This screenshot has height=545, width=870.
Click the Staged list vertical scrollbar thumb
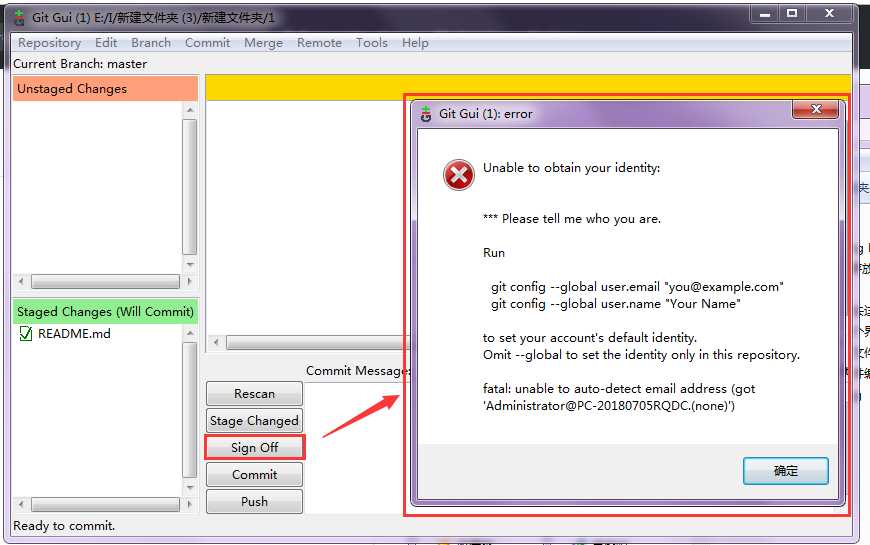tap(190, 410)
